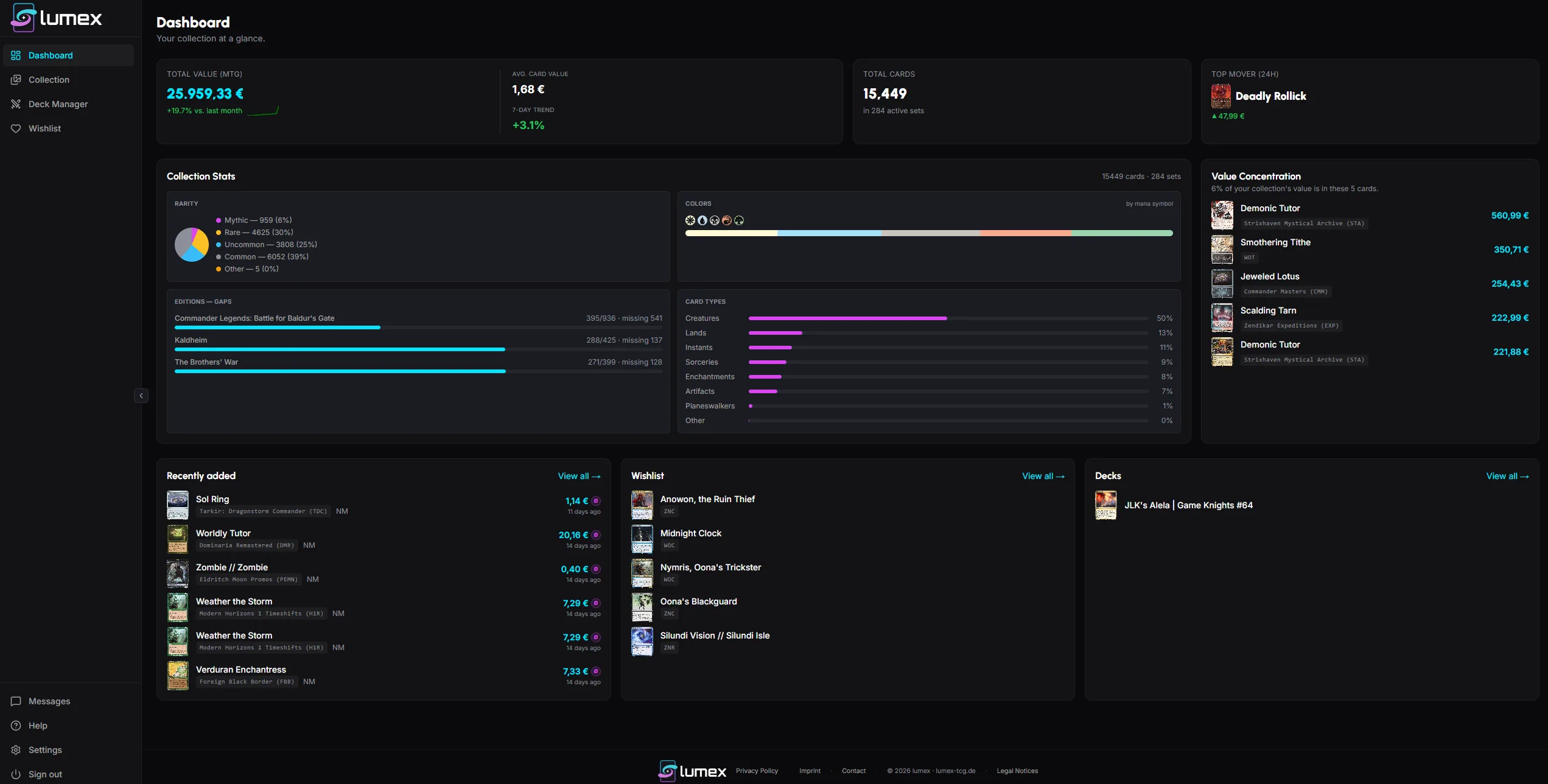Click the purple badge next to Sol Ring price
Viewport: 1548px width, 784px height.
[x=596, y=501]
